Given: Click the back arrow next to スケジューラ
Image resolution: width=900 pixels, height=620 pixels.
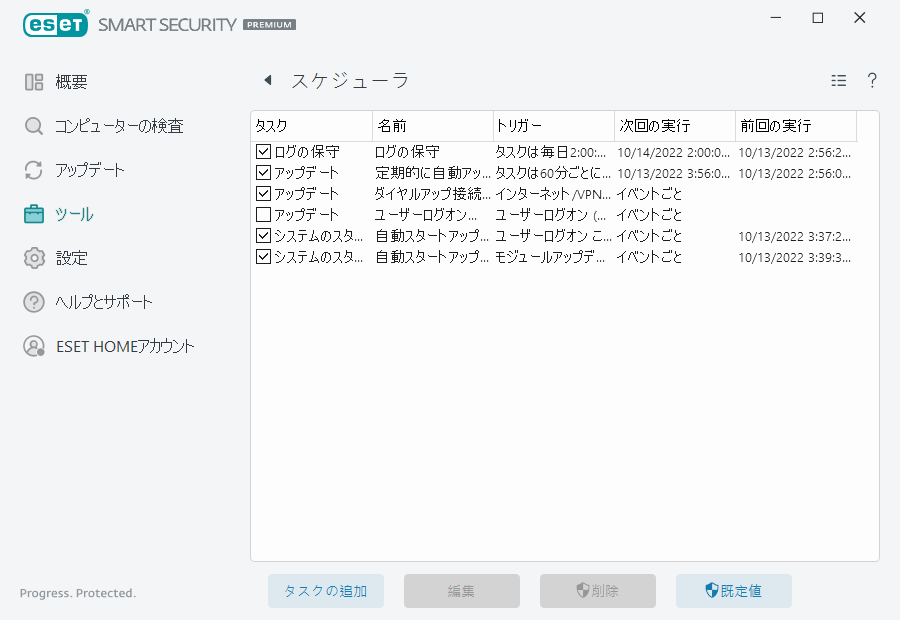Looking at the screenshot, I should click(x=266, y=79).
